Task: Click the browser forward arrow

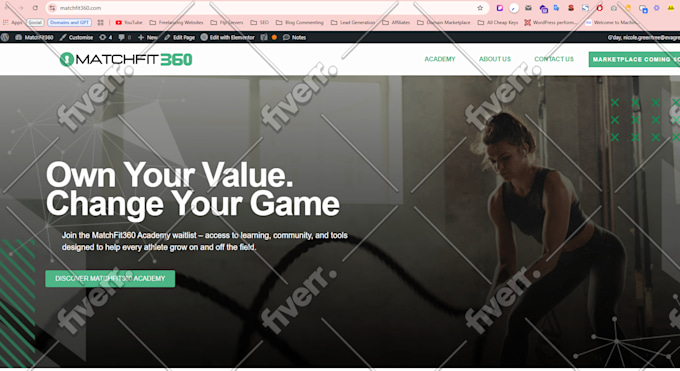Action: pyautogui.click(x=21, y=8)
